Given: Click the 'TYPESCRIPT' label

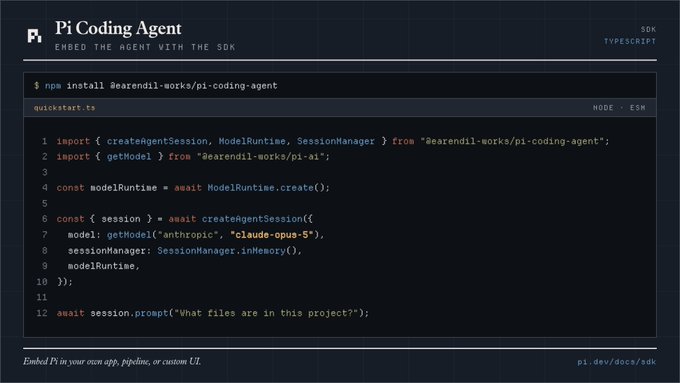Looking at the screenshot, I should pos(630,41).
